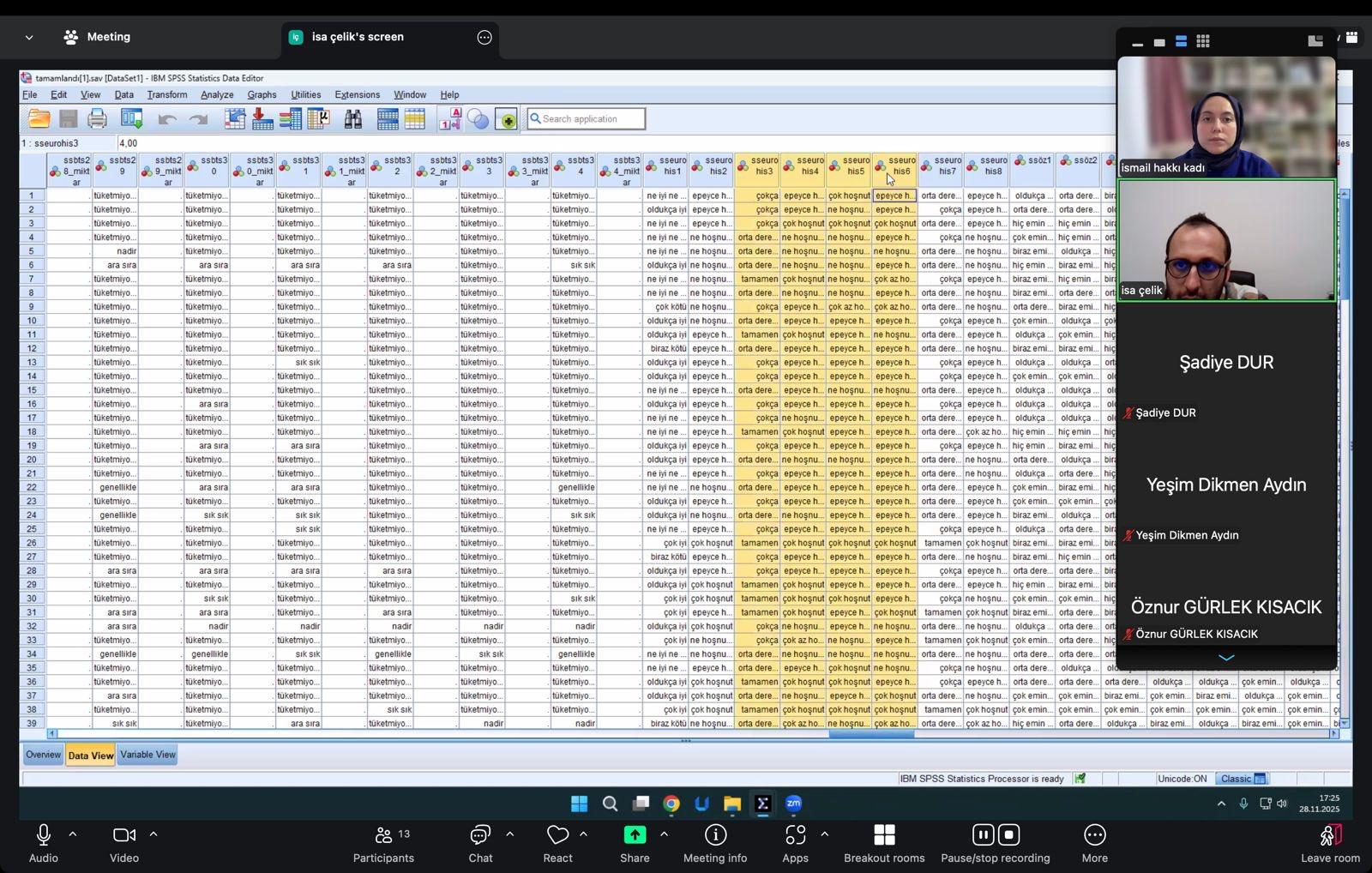Open the options arrow beside Share
This screenshot has width=1372, height=873.
[665, 834]
